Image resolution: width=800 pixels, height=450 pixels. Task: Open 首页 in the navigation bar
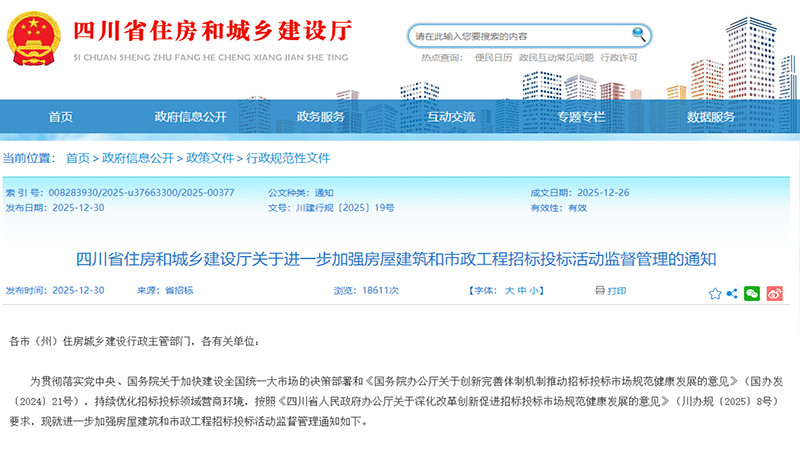61,117
